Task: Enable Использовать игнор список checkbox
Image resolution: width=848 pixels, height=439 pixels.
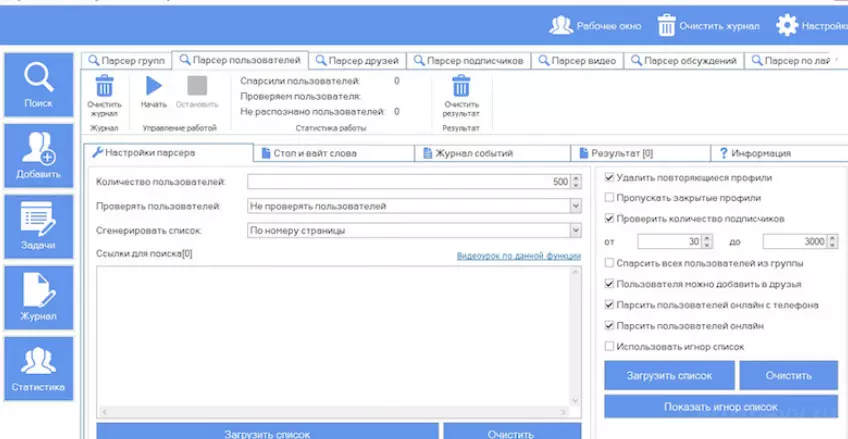Action: [610, 347]
